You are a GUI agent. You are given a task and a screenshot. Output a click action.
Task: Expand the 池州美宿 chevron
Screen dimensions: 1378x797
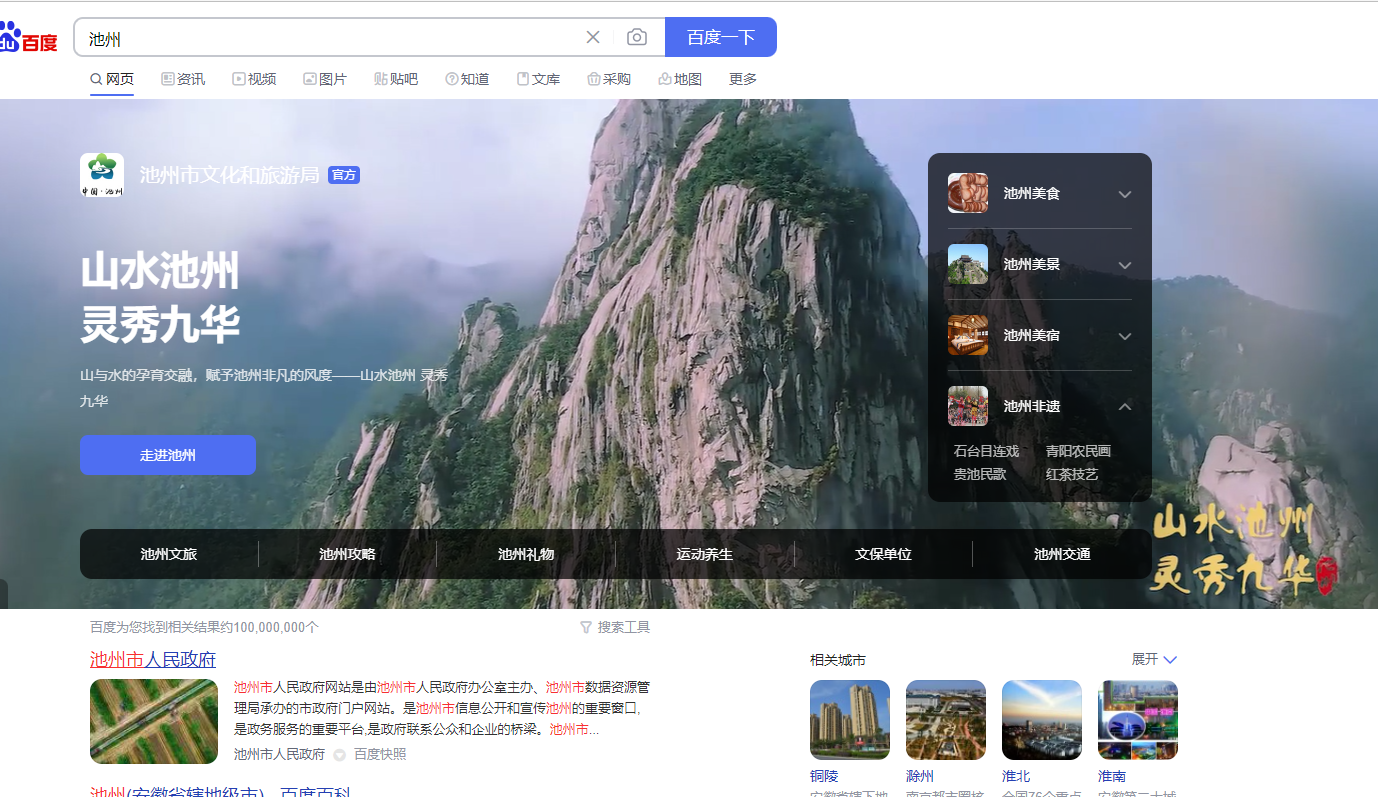click(1125, 336)
